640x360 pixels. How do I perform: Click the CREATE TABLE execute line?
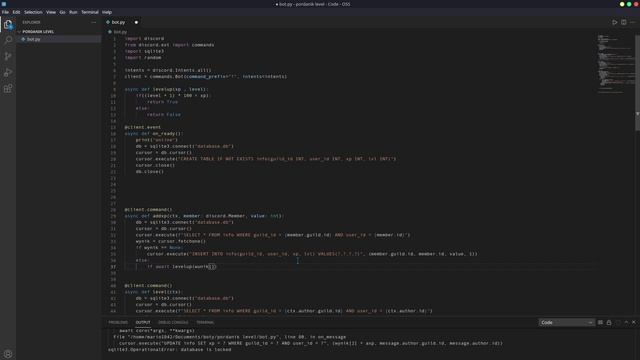point(266,159)
